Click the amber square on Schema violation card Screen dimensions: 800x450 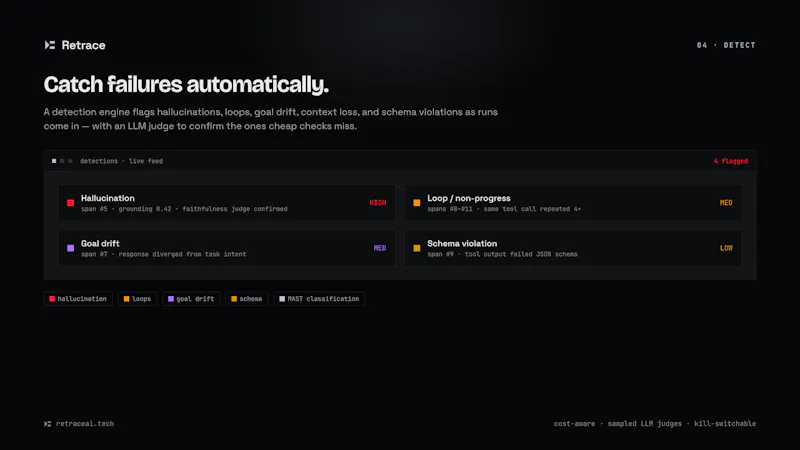point(417,248)
